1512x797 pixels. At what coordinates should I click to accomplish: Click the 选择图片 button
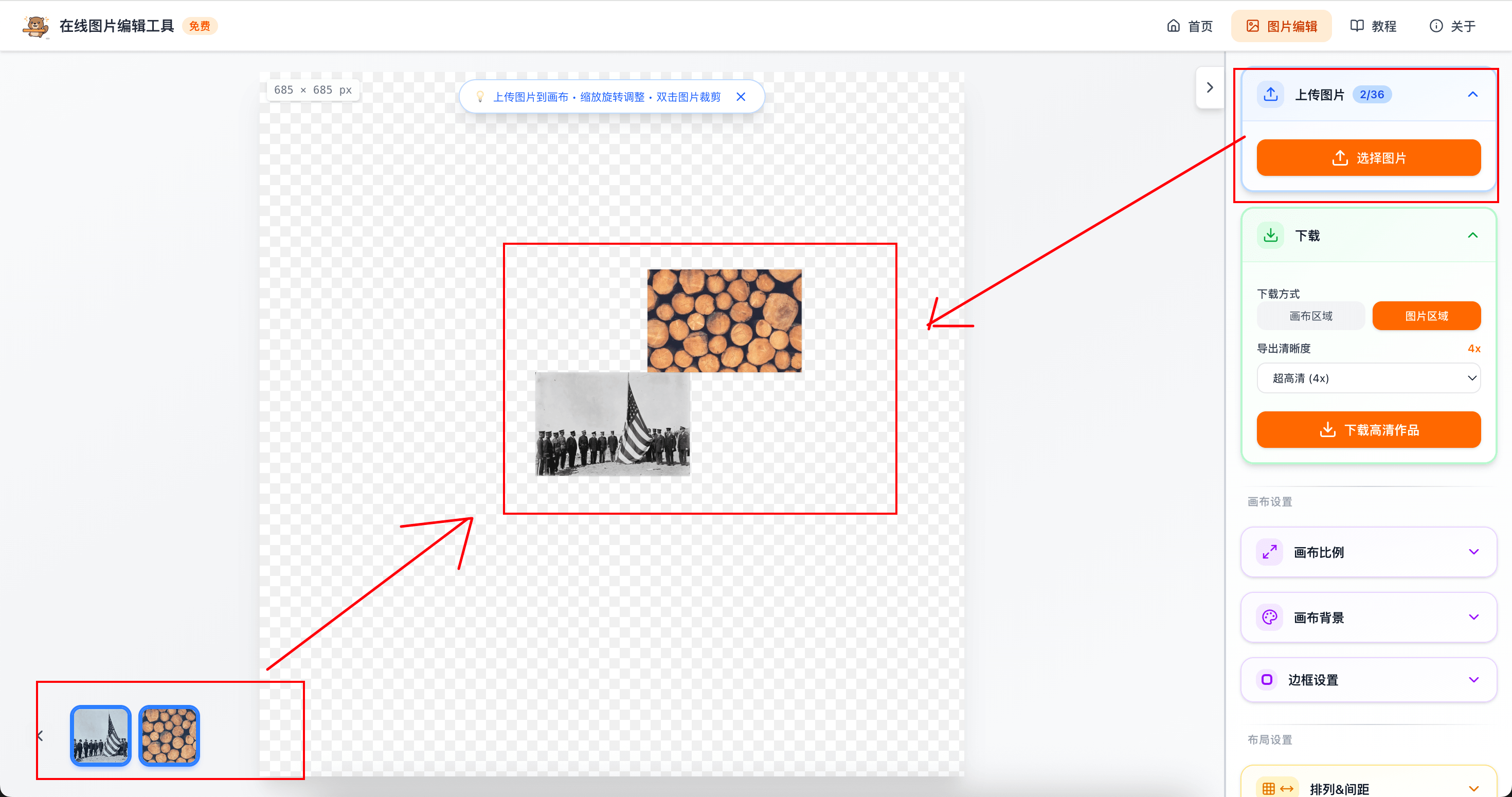1367,157
